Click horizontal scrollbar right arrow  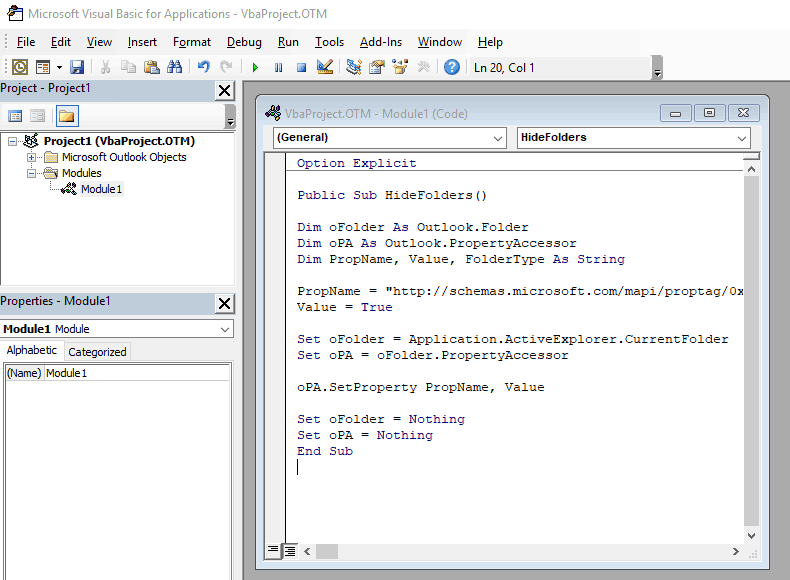point(736,552)
